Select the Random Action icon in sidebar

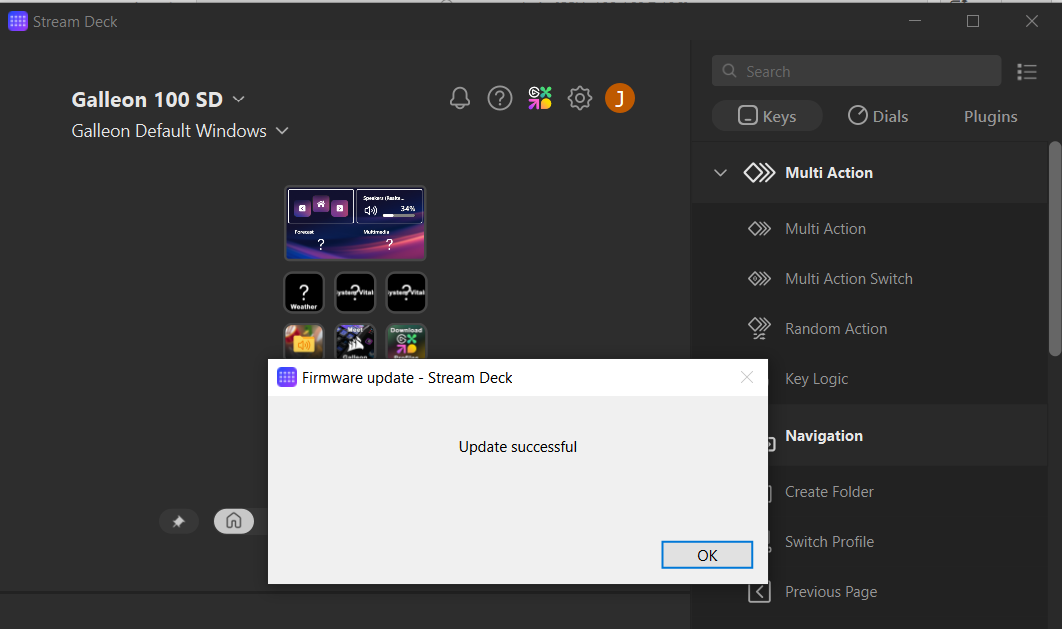click(759, 328)
